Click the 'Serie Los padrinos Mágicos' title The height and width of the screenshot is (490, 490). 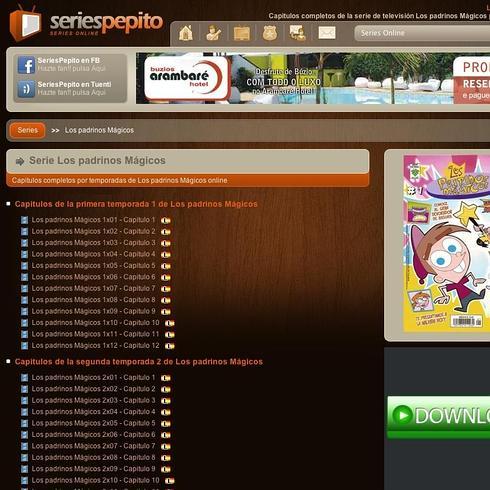point(97,160)
